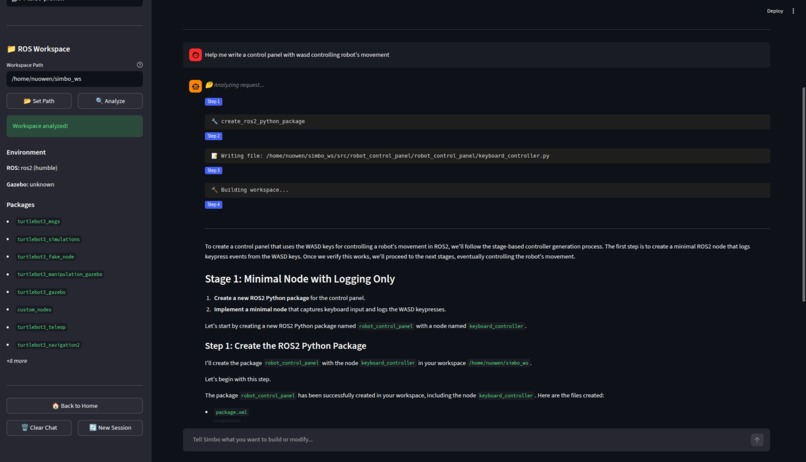This screenshot has width=806, height=462.
Task: Start a New Session
Action: pyautogui.click(x=110, y=428)
